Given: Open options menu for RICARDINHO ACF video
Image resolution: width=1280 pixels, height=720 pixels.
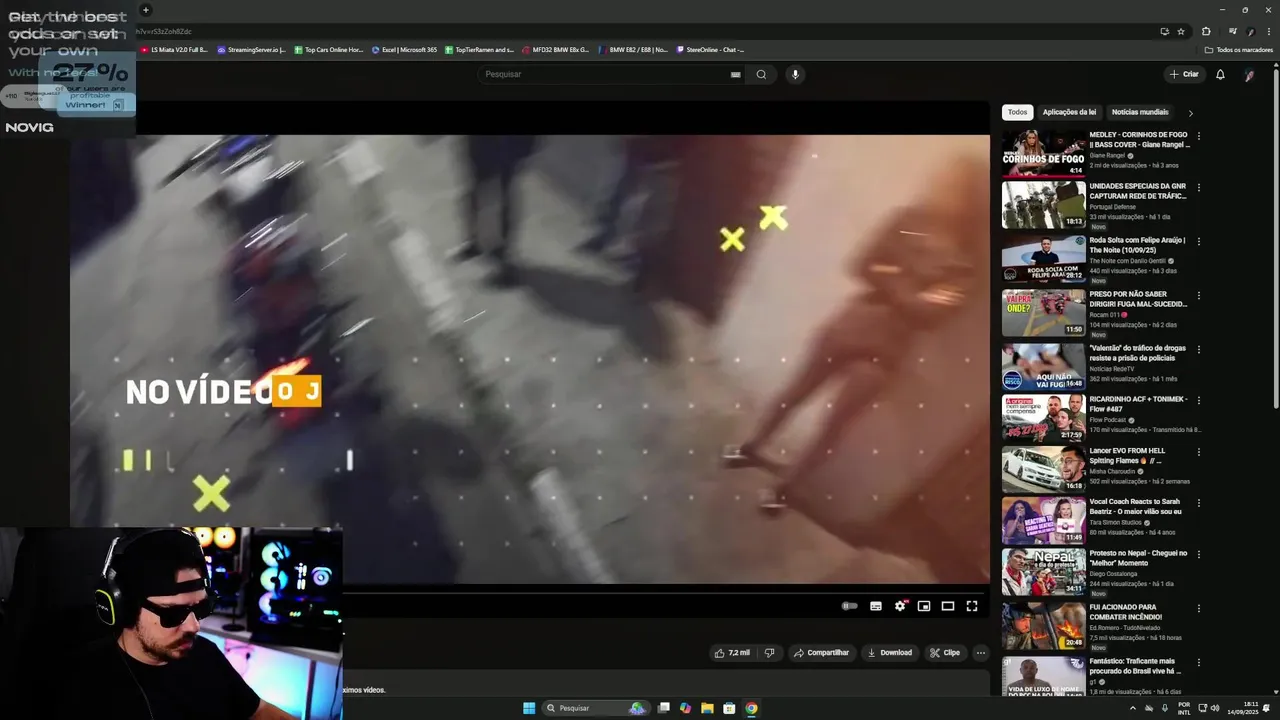Looking at the screenshot, I should point(1198,400).
